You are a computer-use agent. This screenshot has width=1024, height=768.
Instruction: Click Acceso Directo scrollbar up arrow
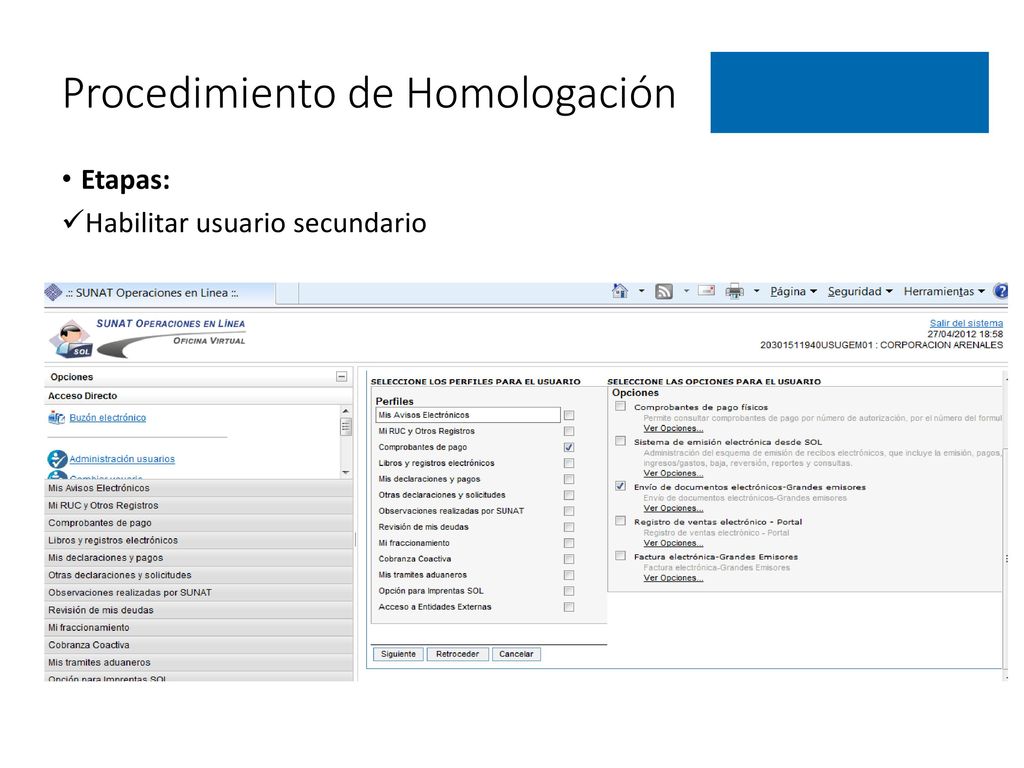[345, 411]
